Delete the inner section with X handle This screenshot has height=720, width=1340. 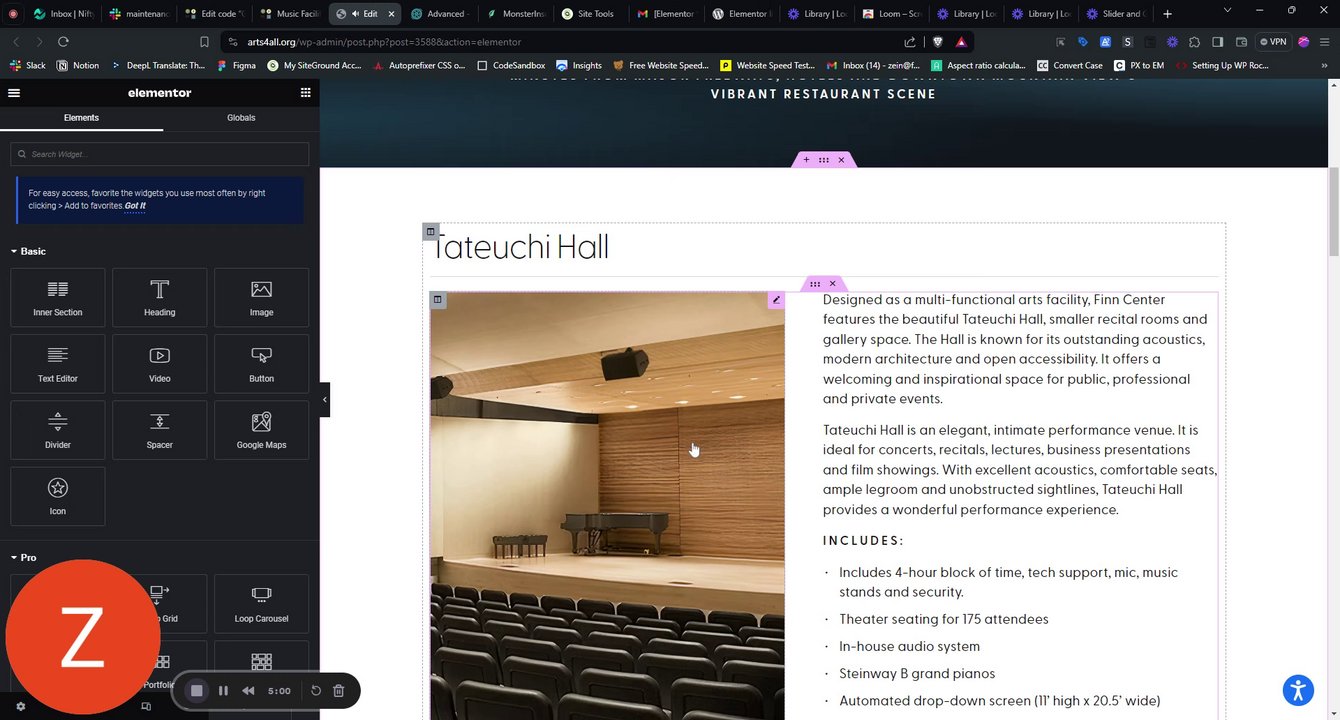tap(832, 284)
